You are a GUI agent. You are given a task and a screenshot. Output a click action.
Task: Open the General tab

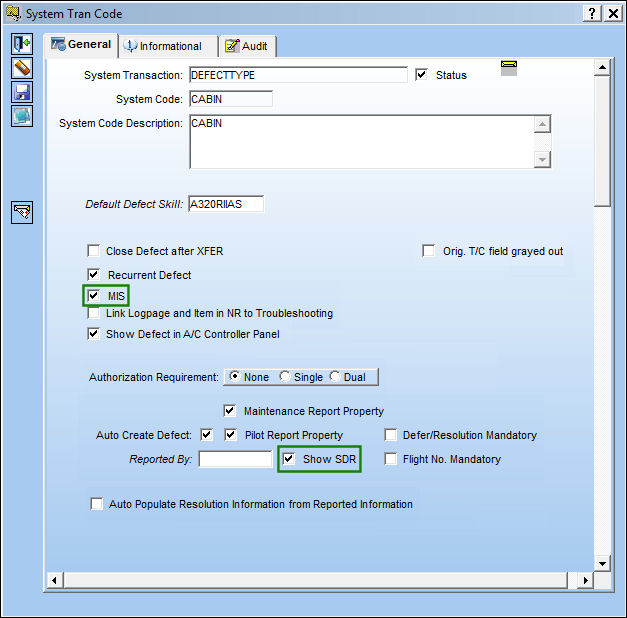click(x=81, y=44)
